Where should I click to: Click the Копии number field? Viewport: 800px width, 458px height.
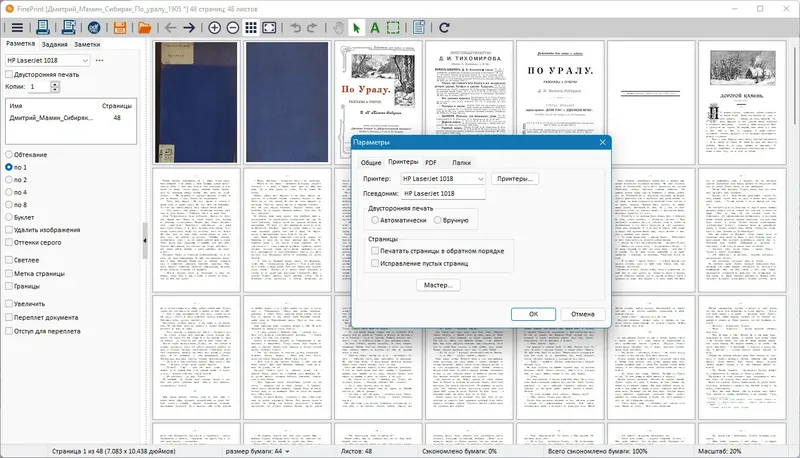click(x=39, y=87)
